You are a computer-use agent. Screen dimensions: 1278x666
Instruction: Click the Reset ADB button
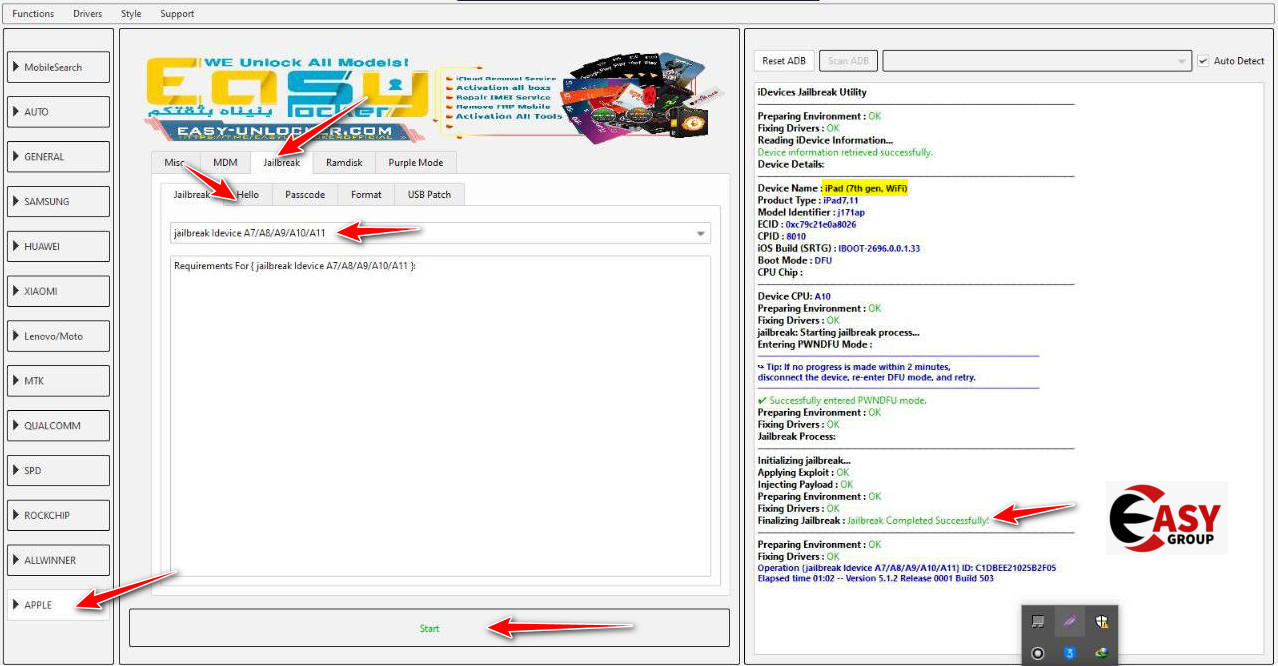784,61
